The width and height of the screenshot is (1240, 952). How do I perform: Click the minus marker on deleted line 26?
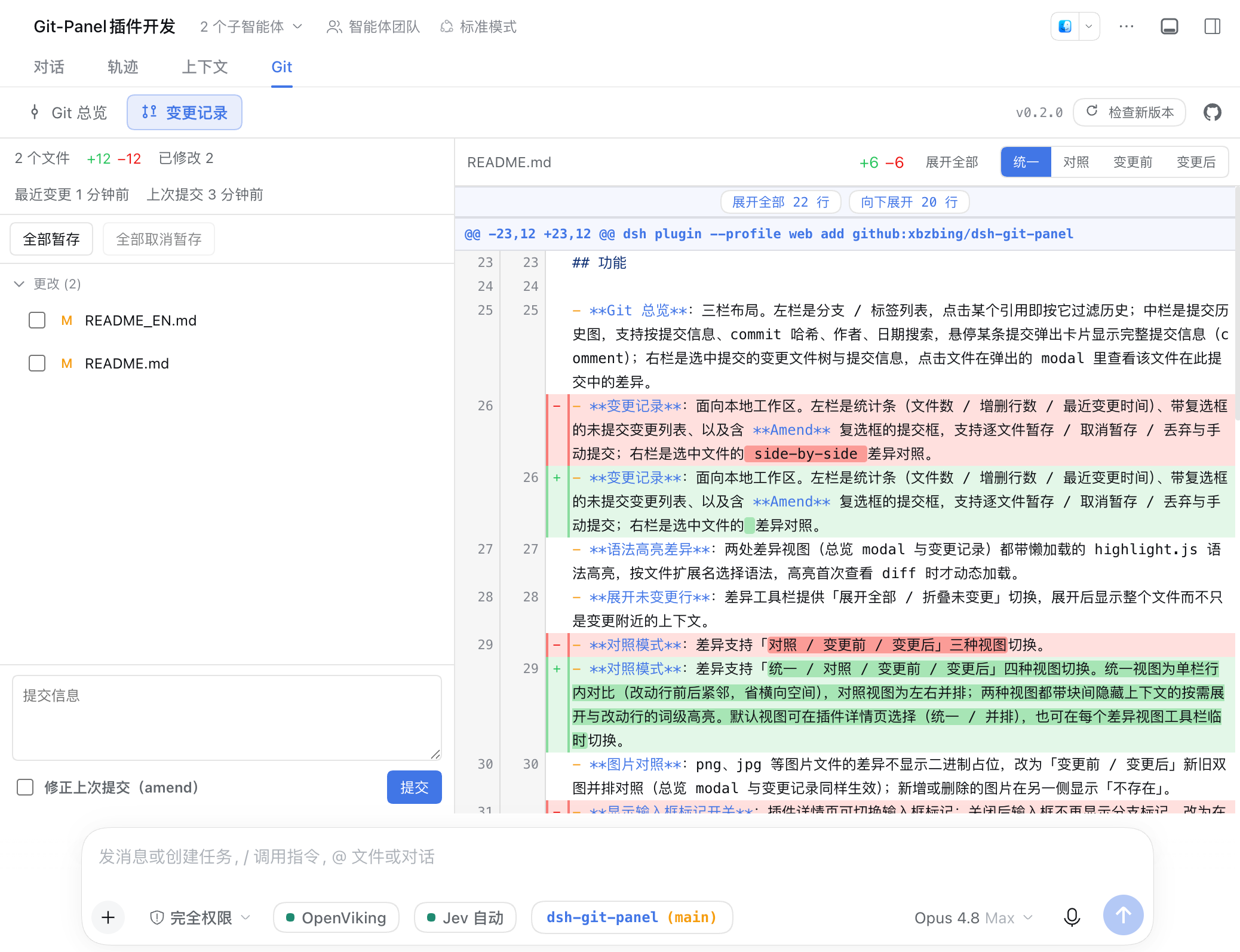pos(557,406)
